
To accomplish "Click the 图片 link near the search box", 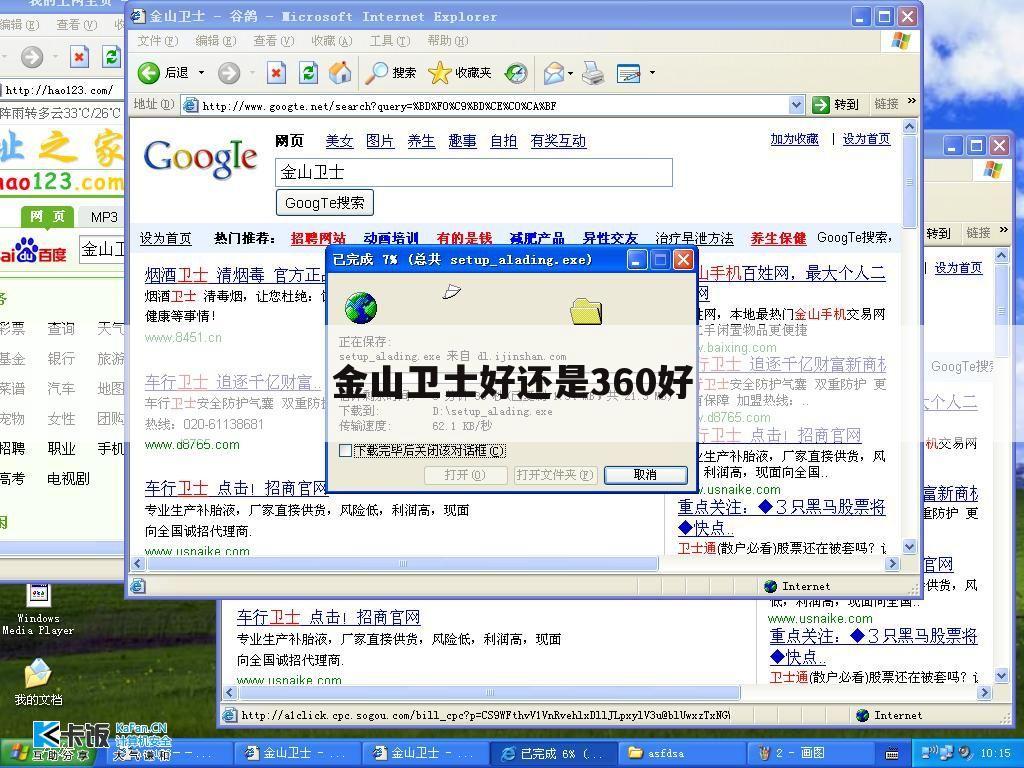I will click(x=380, y=140).
